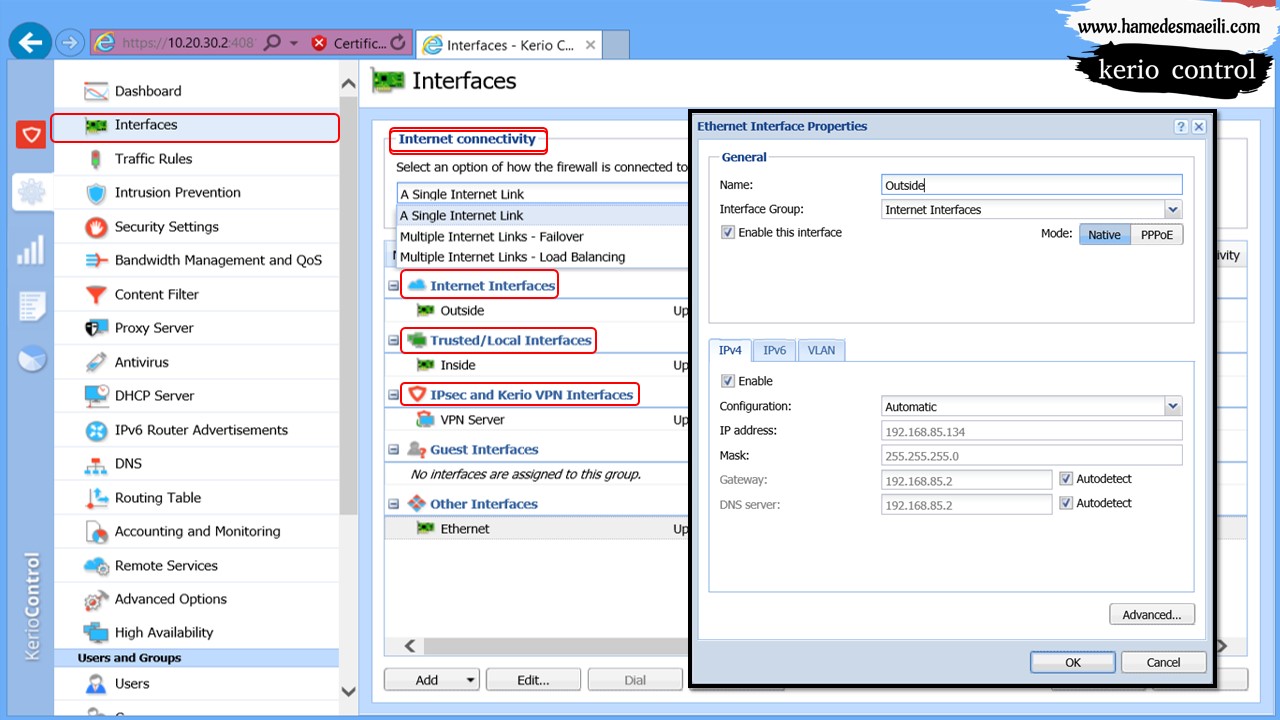Select Configuration gear section icon
The image size is (1280, 720).
[31, 191]
